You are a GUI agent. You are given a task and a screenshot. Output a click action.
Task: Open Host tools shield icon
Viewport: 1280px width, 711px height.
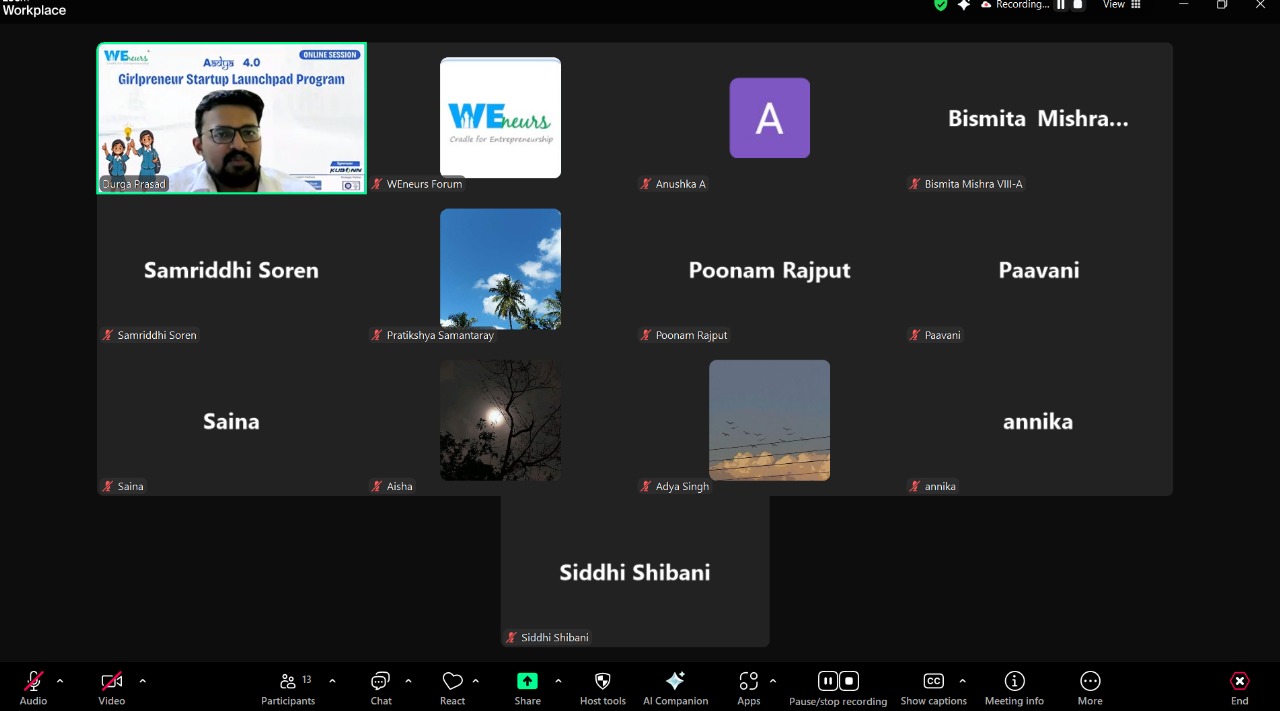pyautogui.click(x=602, y=682)
